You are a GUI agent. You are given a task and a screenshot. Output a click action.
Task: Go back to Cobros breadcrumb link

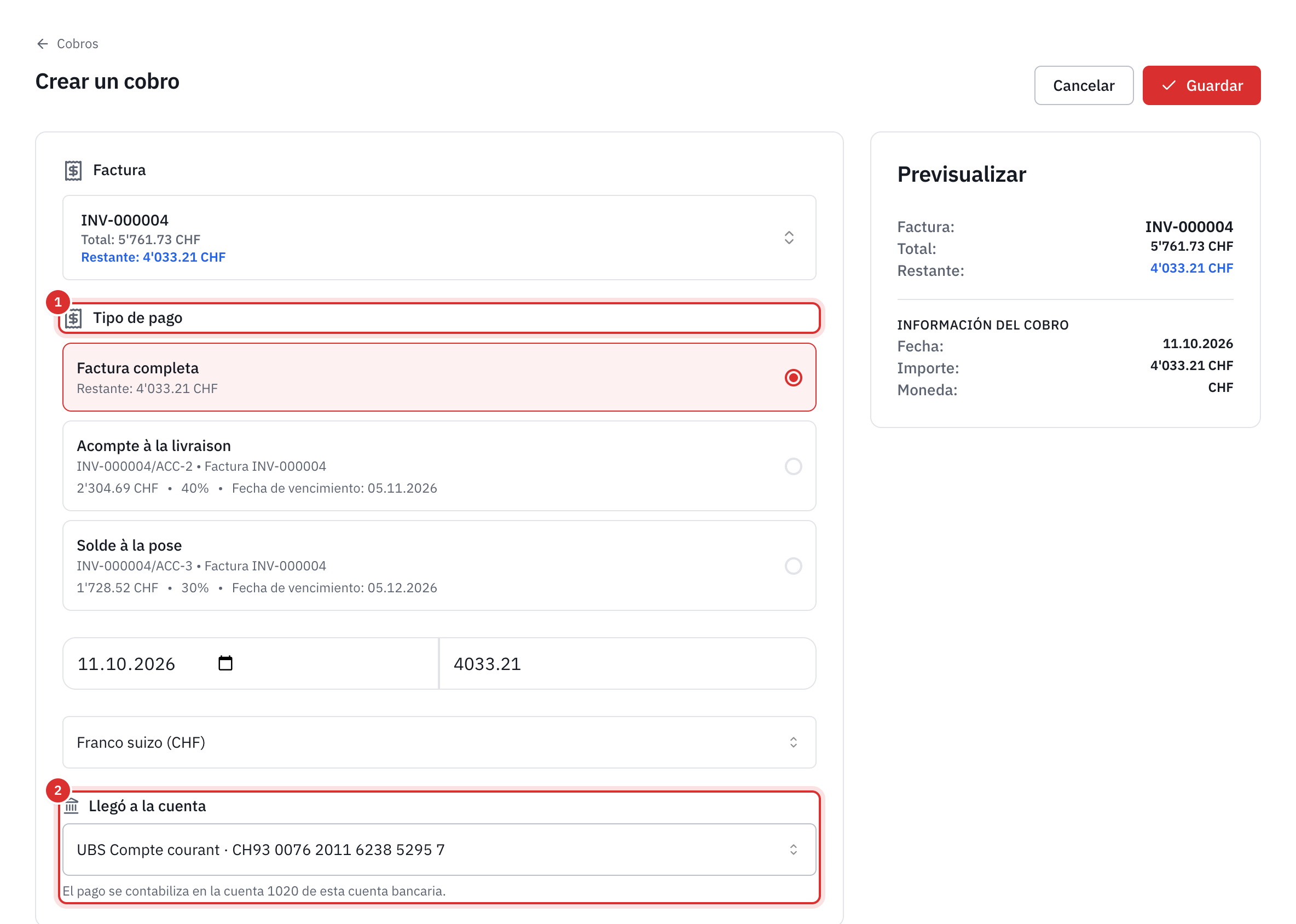tap(77, 44)
